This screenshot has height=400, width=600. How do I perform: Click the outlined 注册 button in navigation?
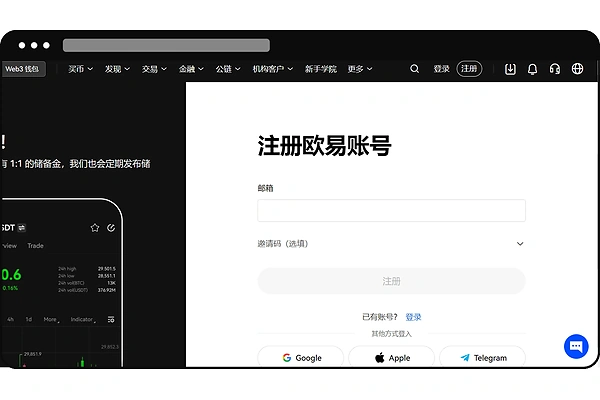pos(469,69)
